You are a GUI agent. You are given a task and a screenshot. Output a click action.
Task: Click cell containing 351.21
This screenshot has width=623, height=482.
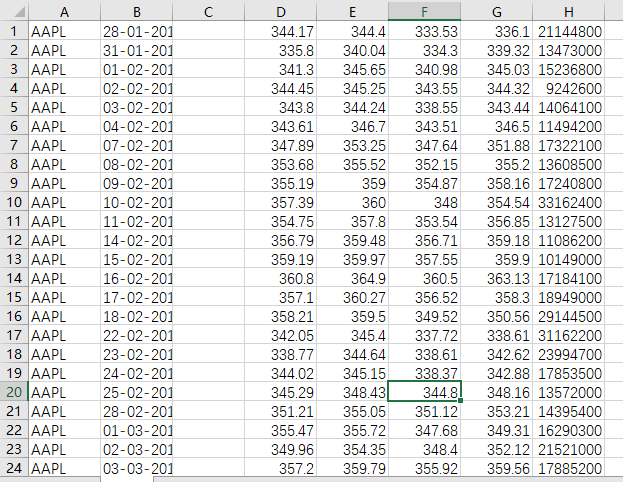281,411
